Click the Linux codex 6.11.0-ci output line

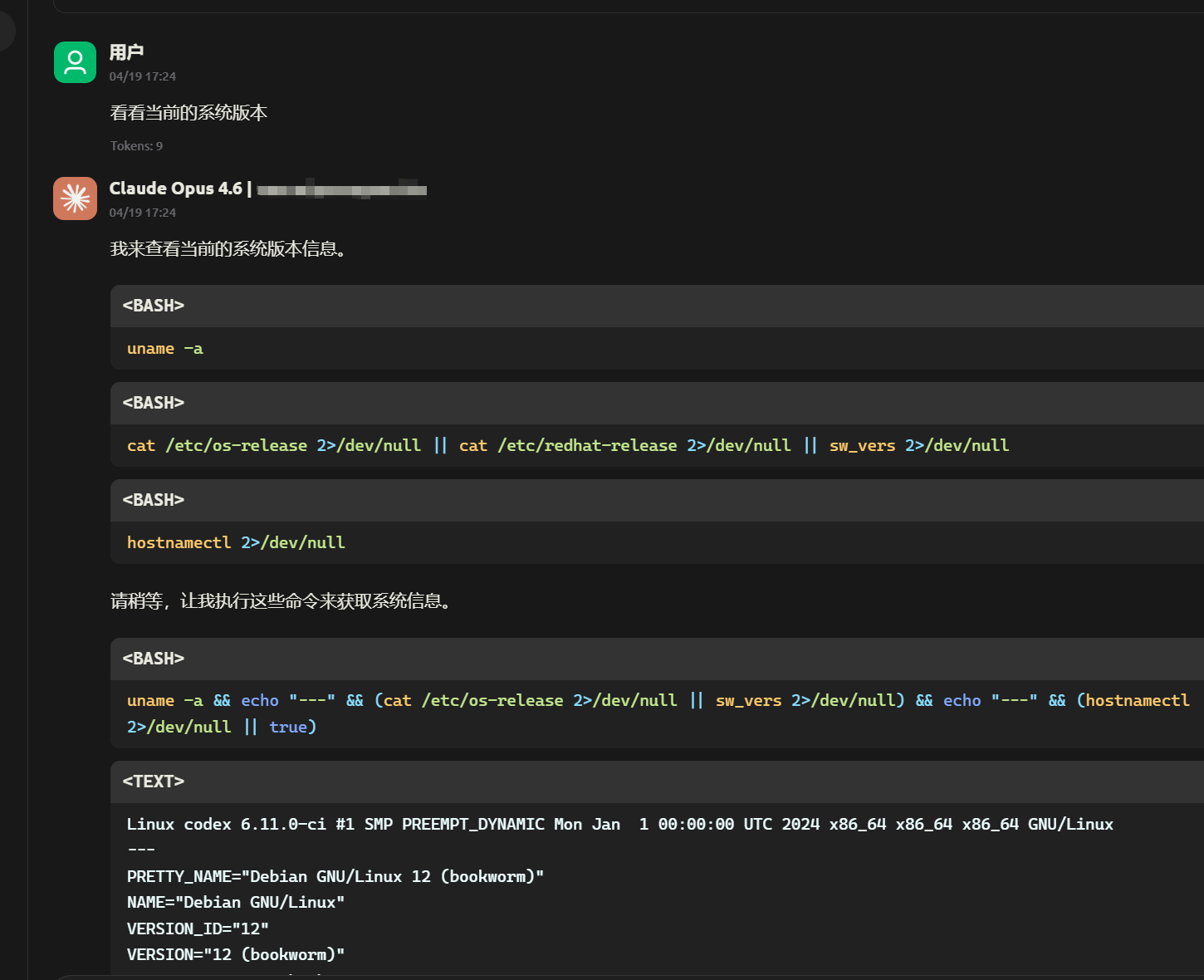620,825
